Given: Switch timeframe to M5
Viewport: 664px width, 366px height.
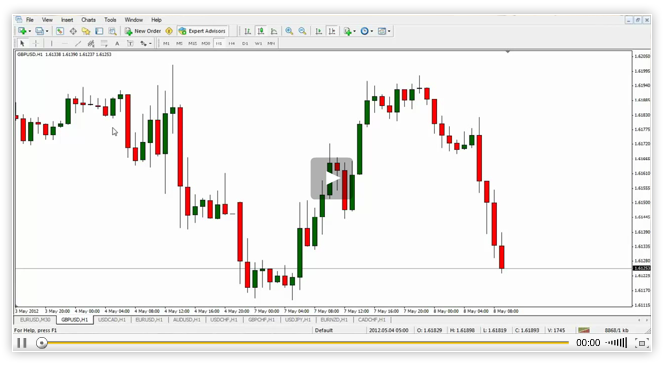Looking at the screenshot, I should [x=179, y=43].
